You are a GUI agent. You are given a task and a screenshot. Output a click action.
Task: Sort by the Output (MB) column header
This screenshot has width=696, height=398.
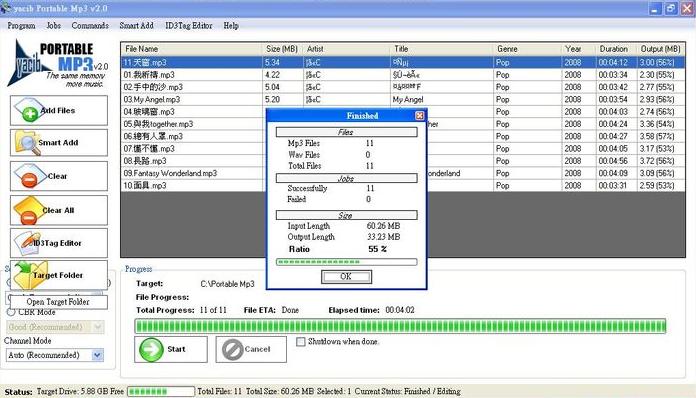pos(661,49)
